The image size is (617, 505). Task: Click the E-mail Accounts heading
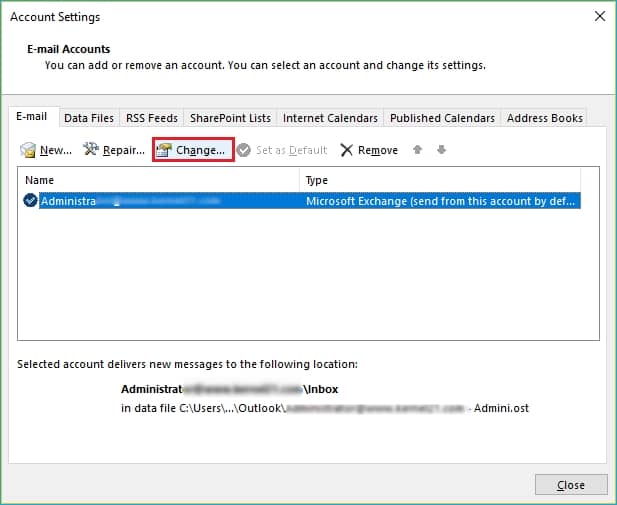(68, 49)
